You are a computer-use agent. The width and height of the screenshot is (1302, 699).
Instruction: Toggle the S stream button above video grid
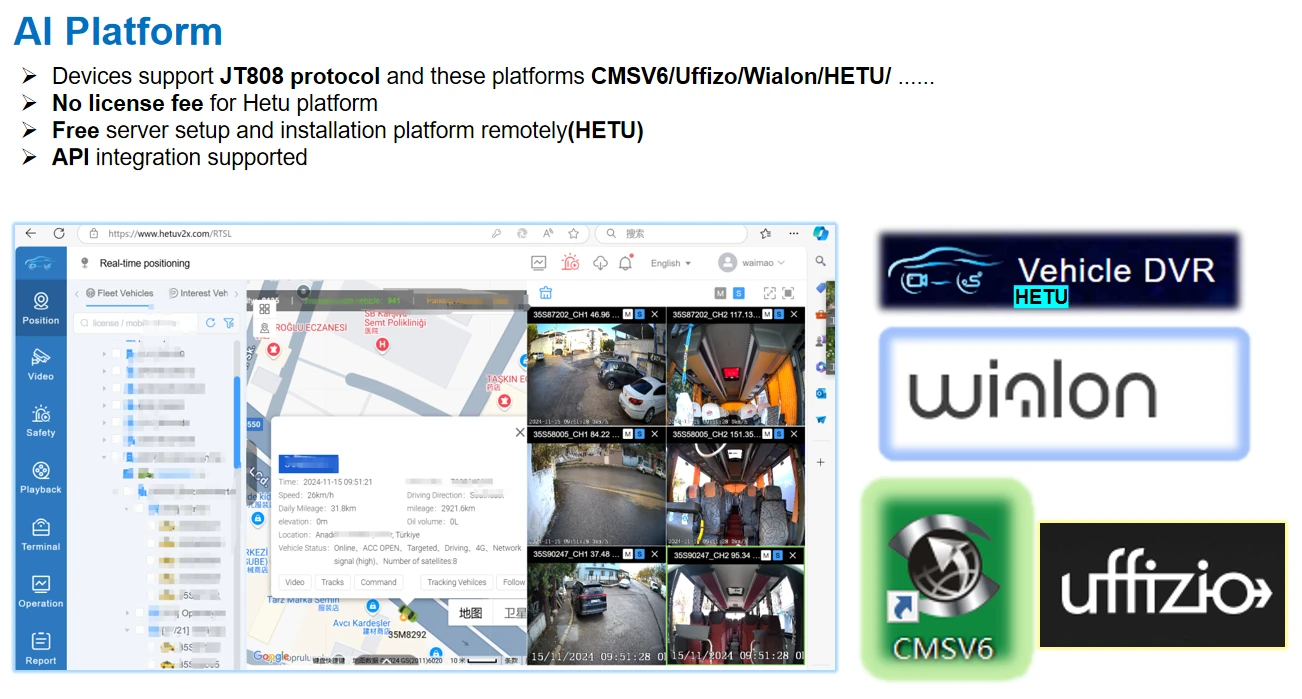click(739, 293)
